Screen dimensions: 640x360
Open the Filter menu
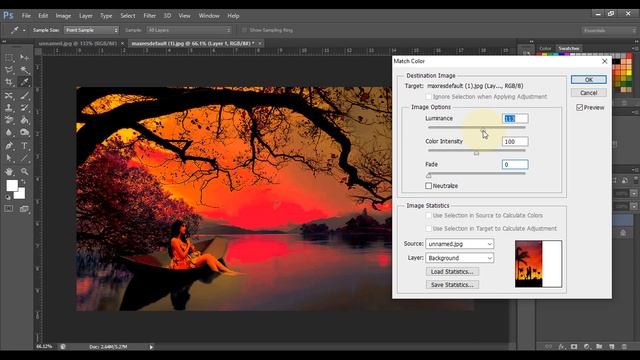pos(149,16)
